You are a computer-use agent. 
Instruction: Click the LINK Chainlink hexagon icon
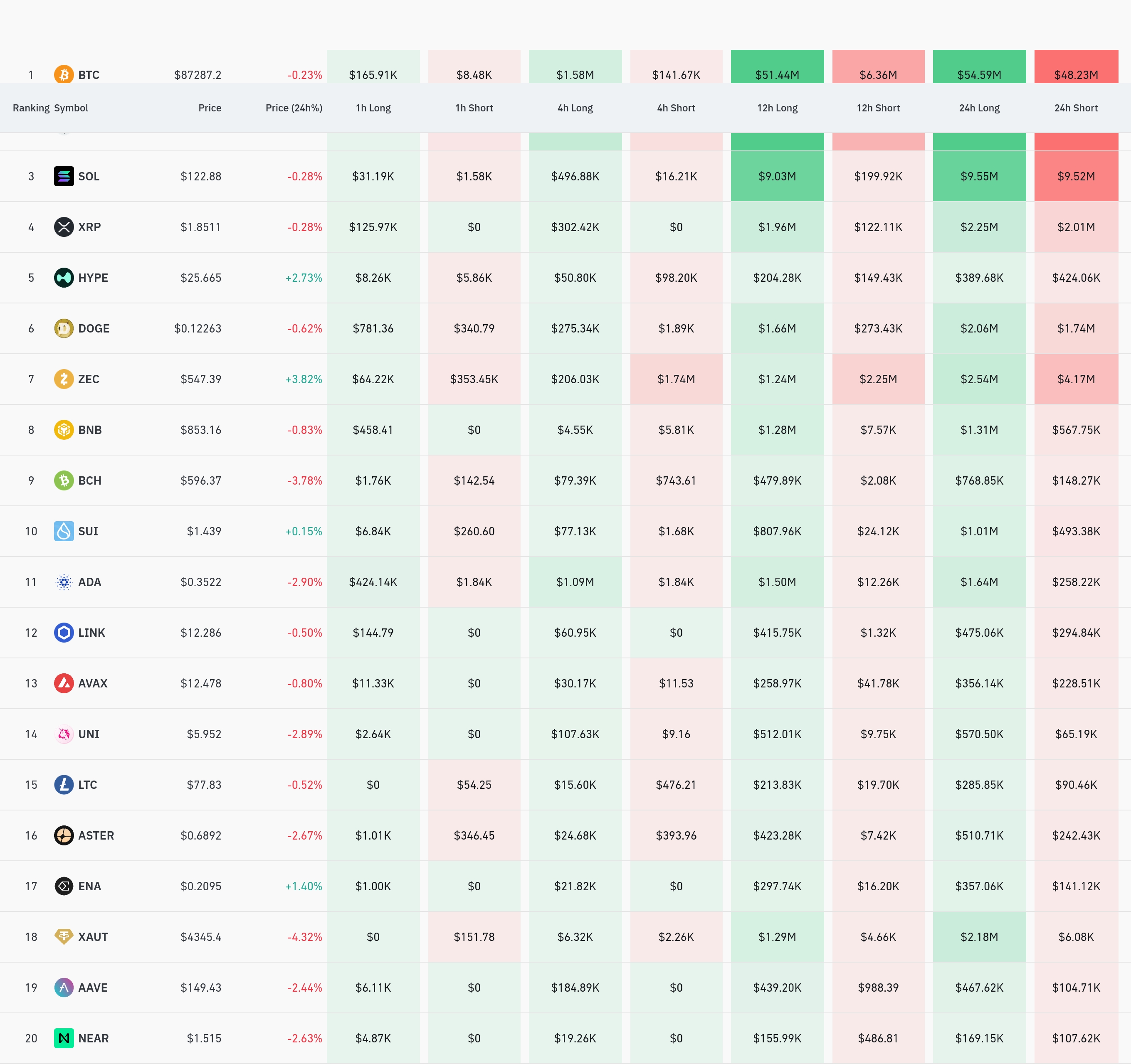(x=64, y=632)
